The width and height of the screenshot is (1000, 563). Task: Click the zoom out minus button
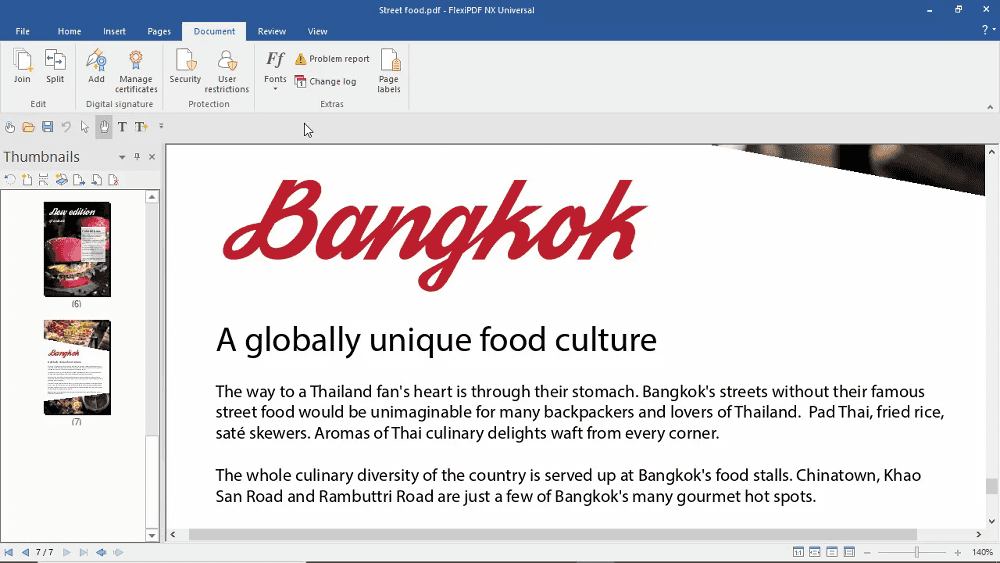click(x=867, y=552)
